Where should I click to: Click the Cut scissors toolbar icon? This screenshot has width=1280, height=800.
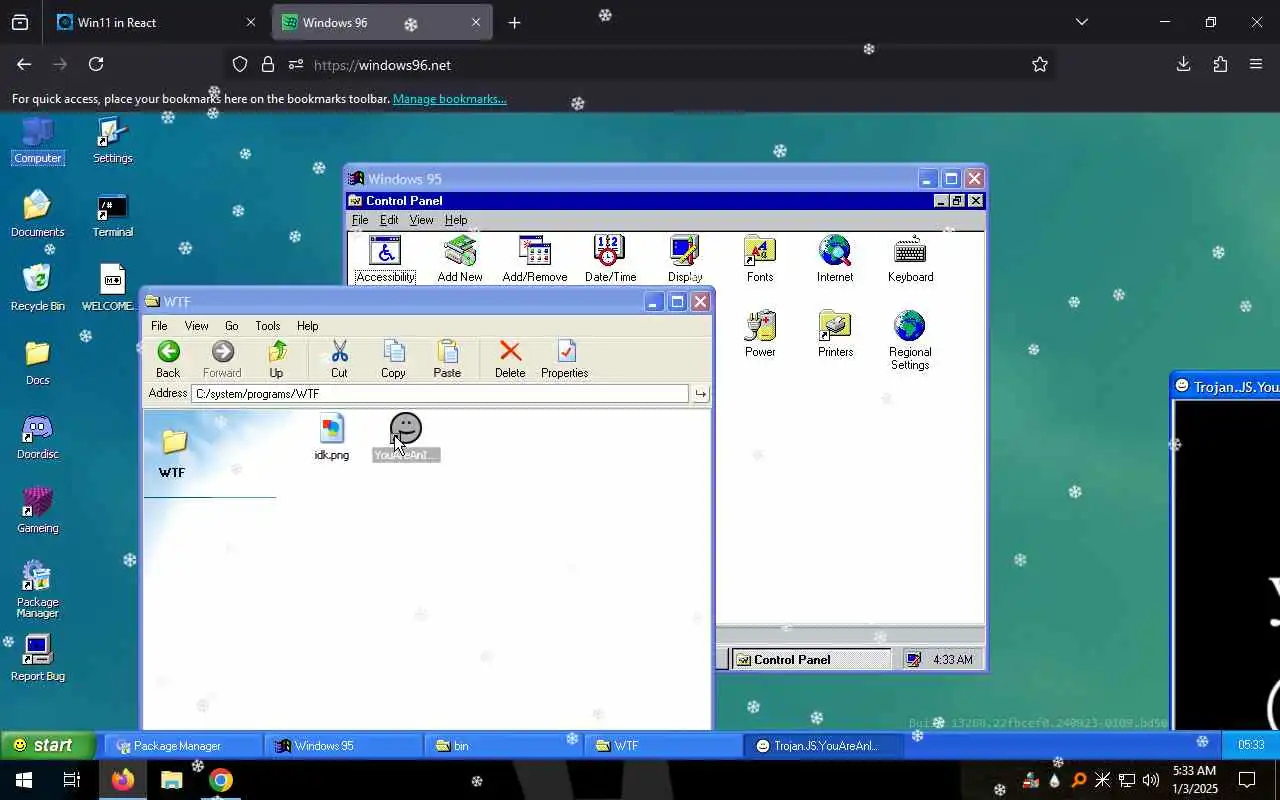[339, 359]
